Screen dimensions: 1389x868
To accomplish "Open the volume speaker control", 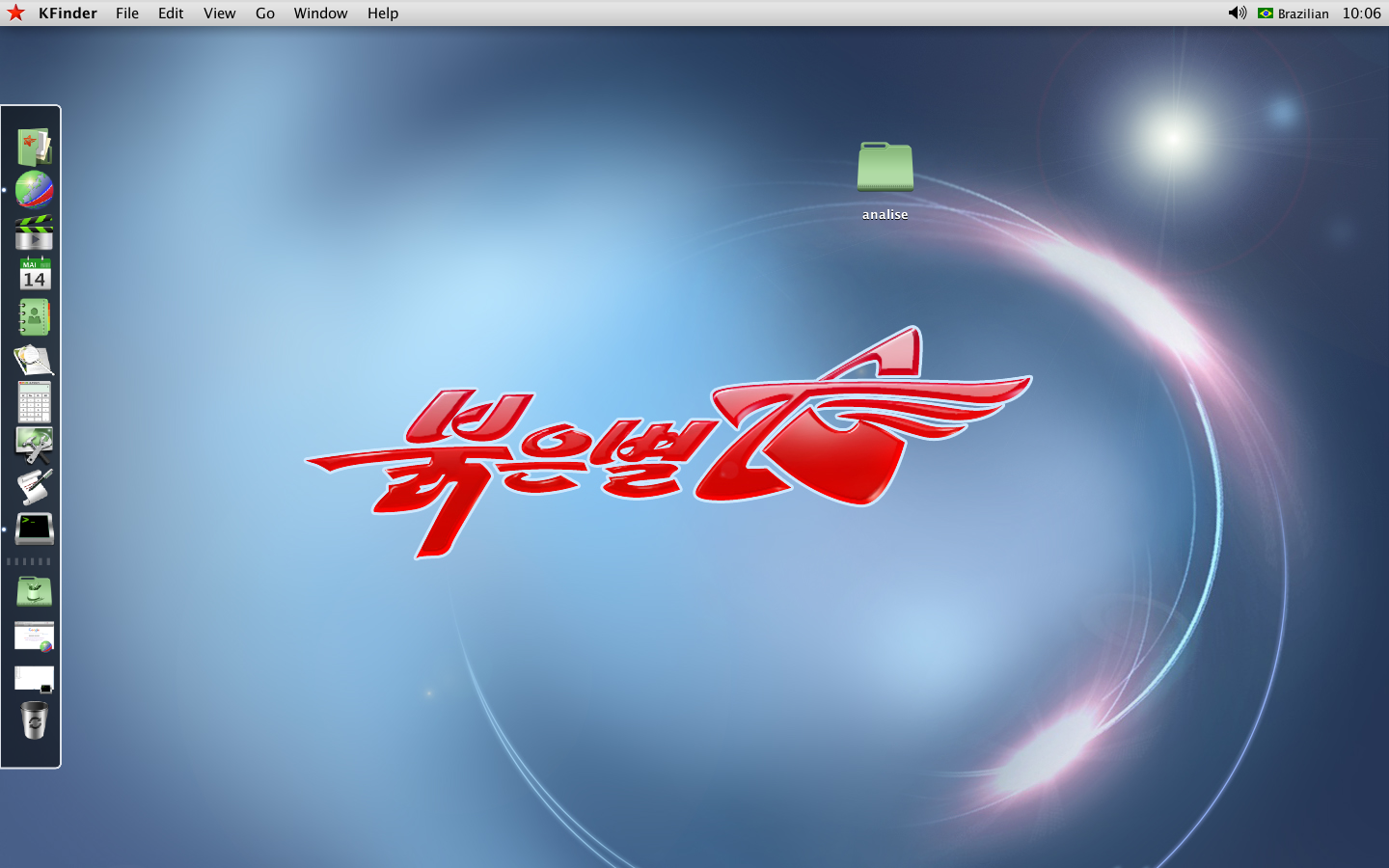I will point(1238,13).
